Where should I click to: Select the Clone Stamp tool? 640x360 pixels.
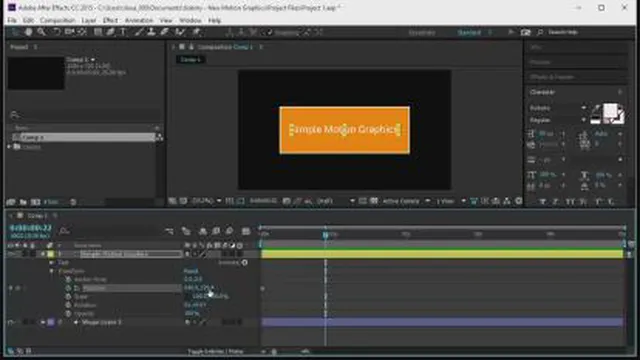151,32
